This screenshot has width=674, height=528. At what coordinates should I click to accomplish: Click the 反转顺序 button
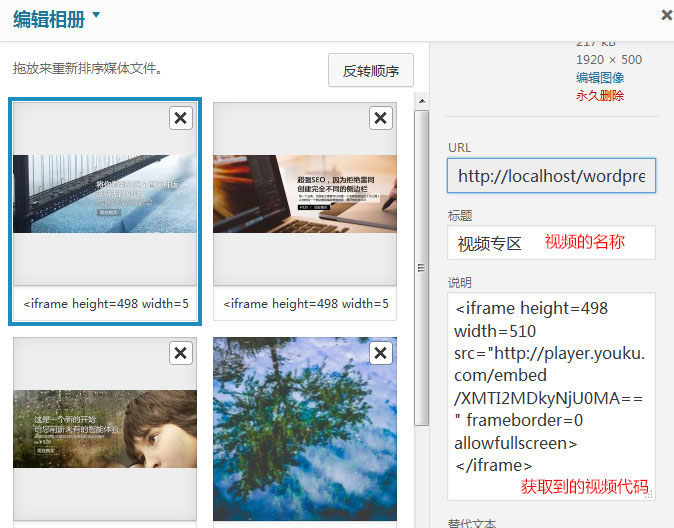370,71
